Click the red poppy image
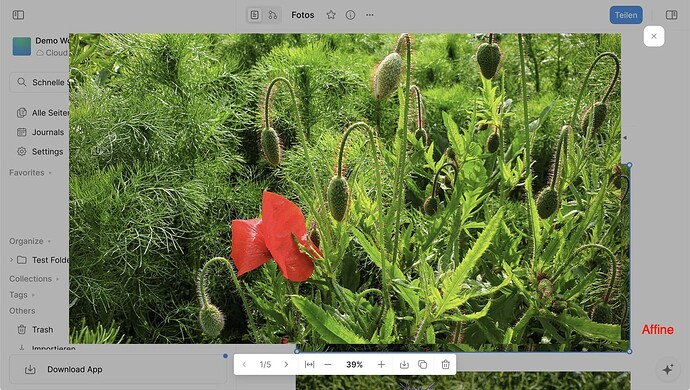 pos(345,188)
